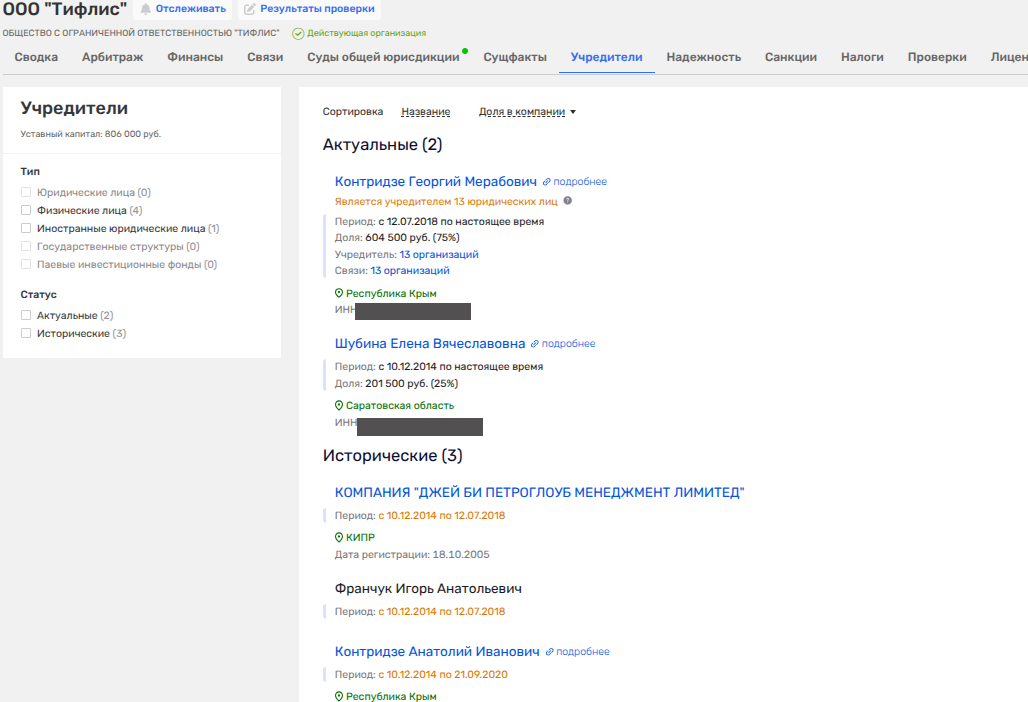Open the Сводка tab

[36, 57]
